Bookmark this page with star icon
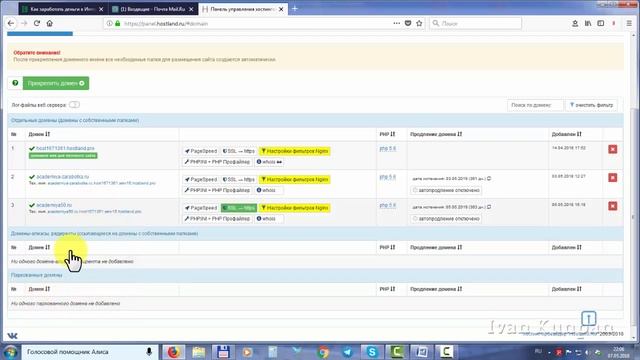This screenshot has width=640, height=360. (x=419, y=24)
